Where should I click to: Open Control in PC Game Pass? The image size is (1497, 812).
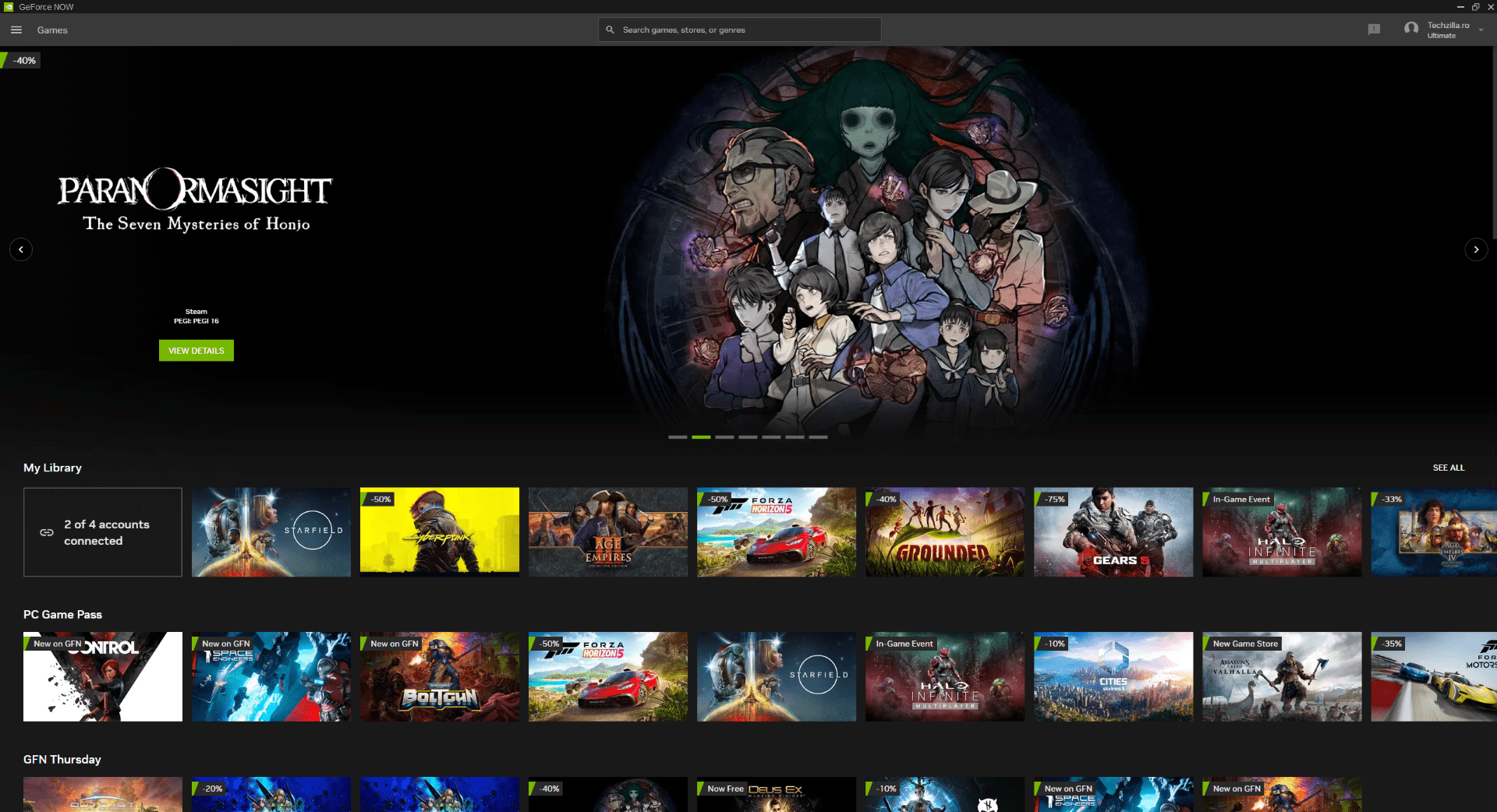point(103,676)
